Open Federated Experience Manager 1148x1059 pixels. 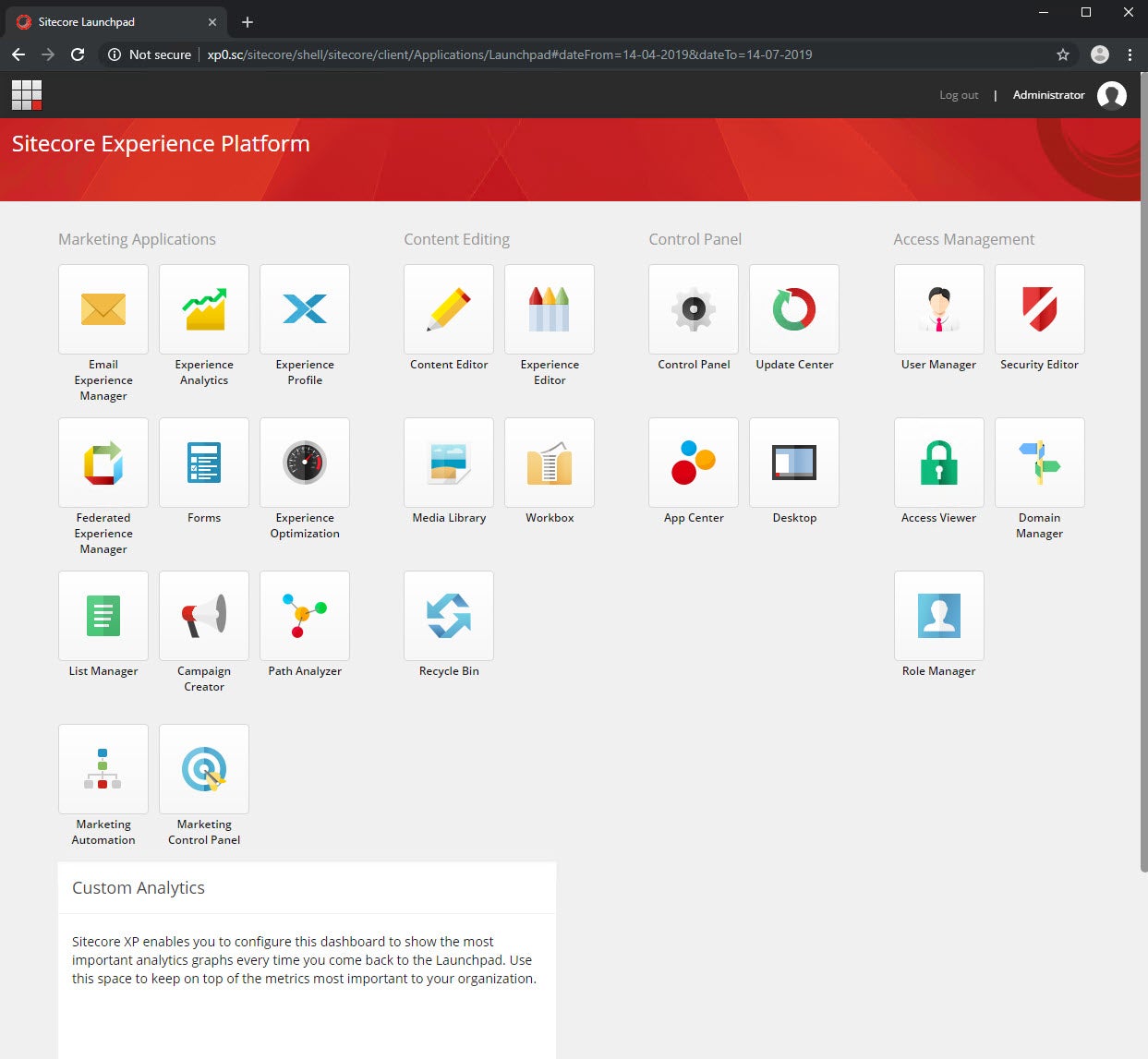tap(103, 463)
